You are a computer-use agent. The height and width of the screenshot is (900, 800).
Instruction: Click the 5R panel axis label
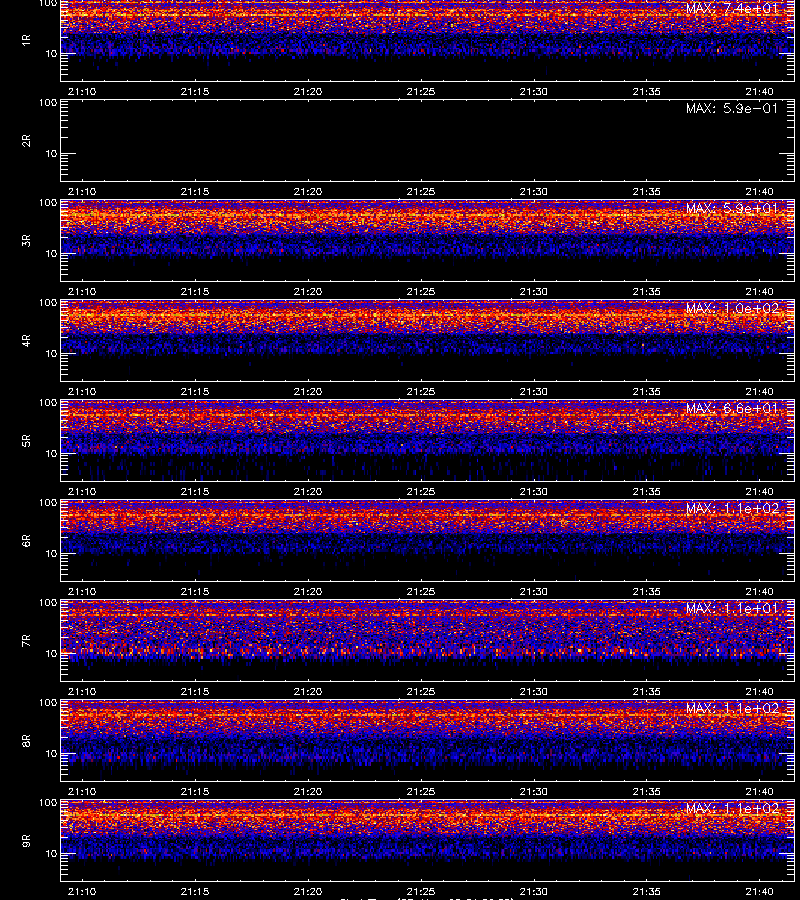[26, 440]
